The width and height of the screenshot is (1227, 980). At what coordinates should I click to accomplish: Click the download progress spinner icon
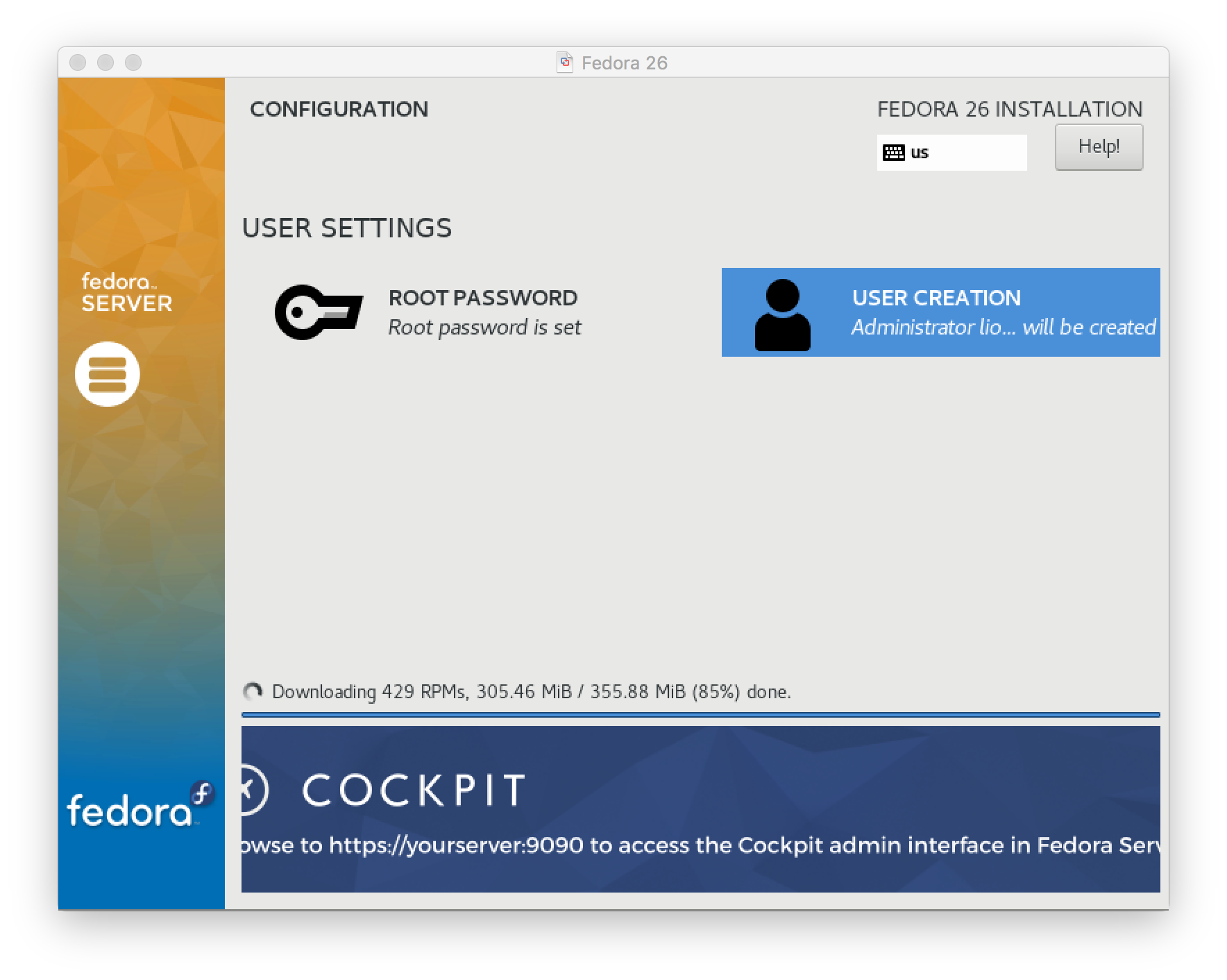(x=253, y=692)
